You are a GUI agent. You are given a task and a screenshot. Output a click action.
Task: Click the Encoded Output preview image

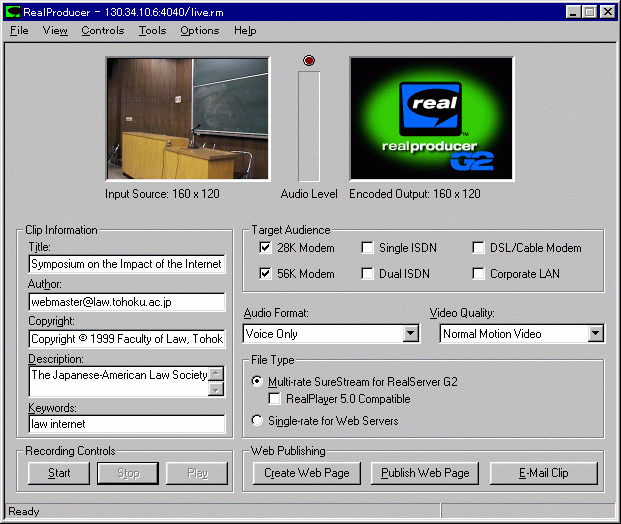(x=431, y=118)
